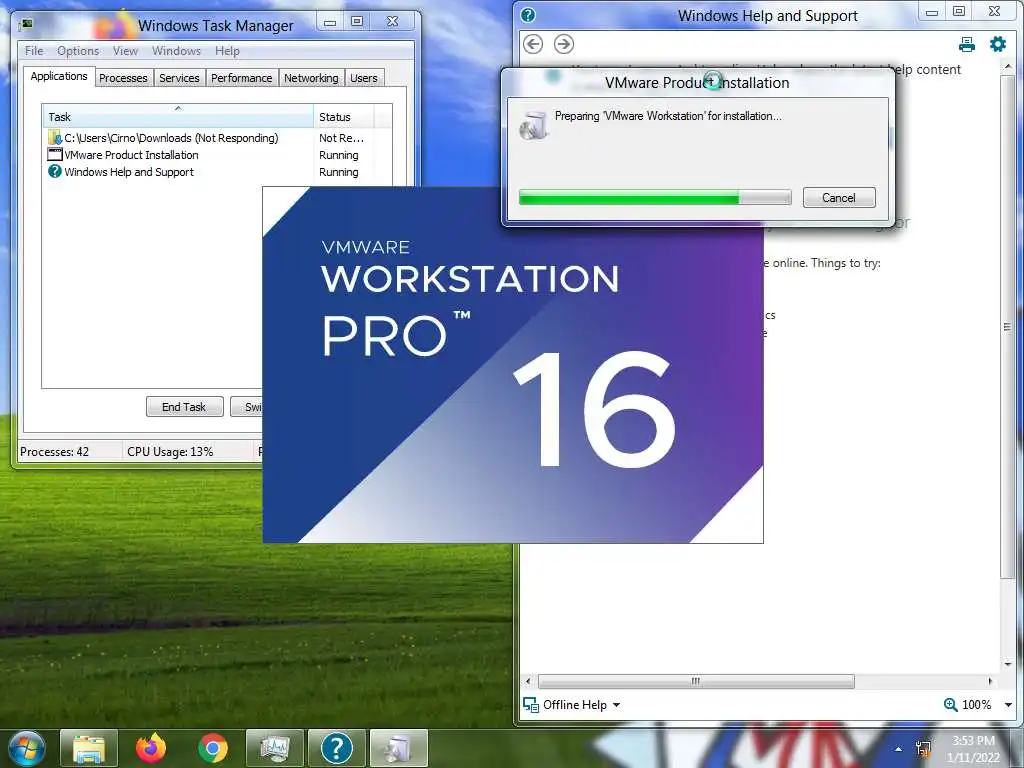The width and height of the screenshot is (1024, 768).
Task: Click the Task Manager title bar icon
Action: [x=27, y=25]
